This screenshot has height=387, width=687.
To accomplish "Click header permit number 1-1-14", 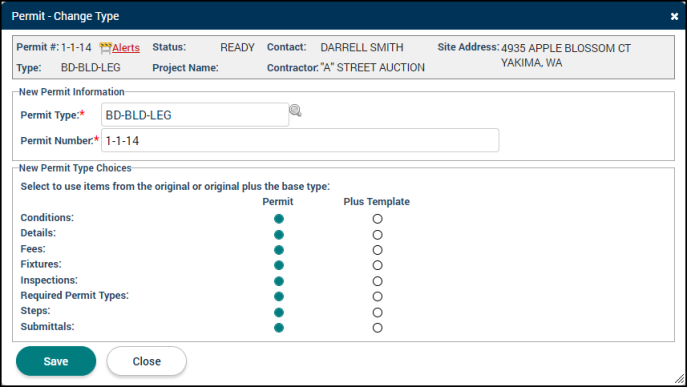I will [x=76, y=47].
